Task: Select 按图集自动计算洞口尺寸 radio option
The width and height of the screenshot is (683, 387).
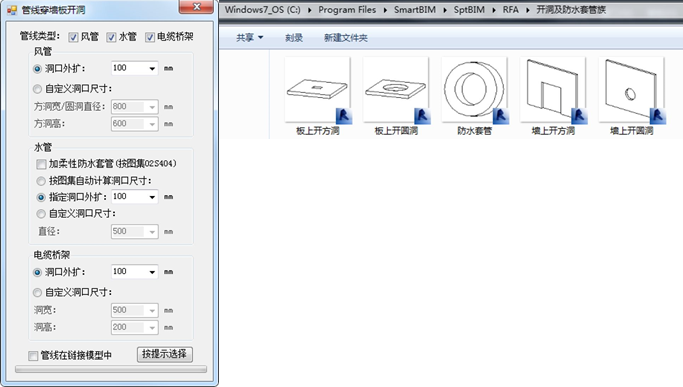Action: 41,181
